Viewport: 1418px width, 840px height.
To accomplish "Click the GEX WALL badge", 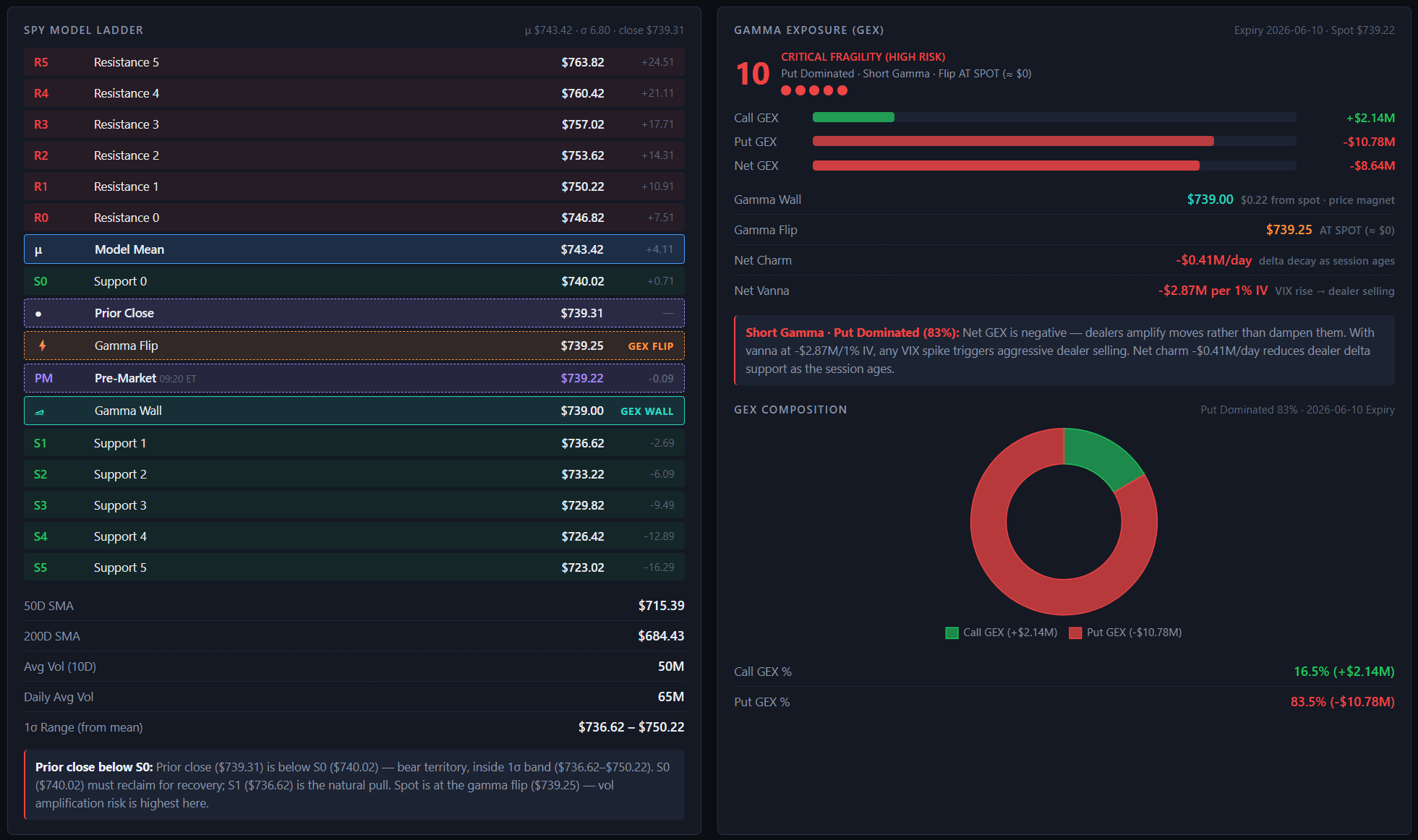I will pyautogui.click(x=647, y=411).
